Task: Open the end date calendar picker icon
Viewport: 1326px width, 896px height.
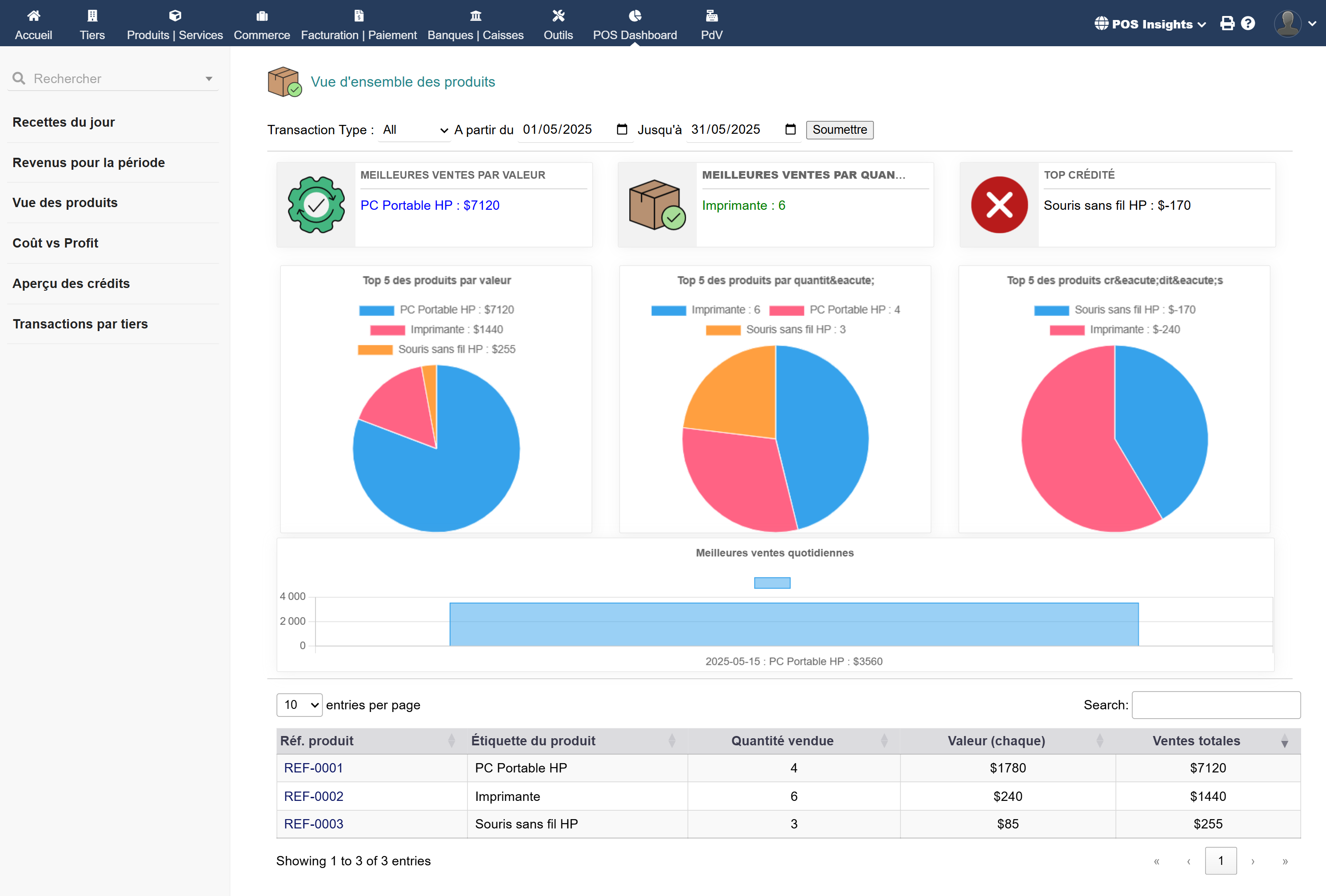Action: point(790,129)
